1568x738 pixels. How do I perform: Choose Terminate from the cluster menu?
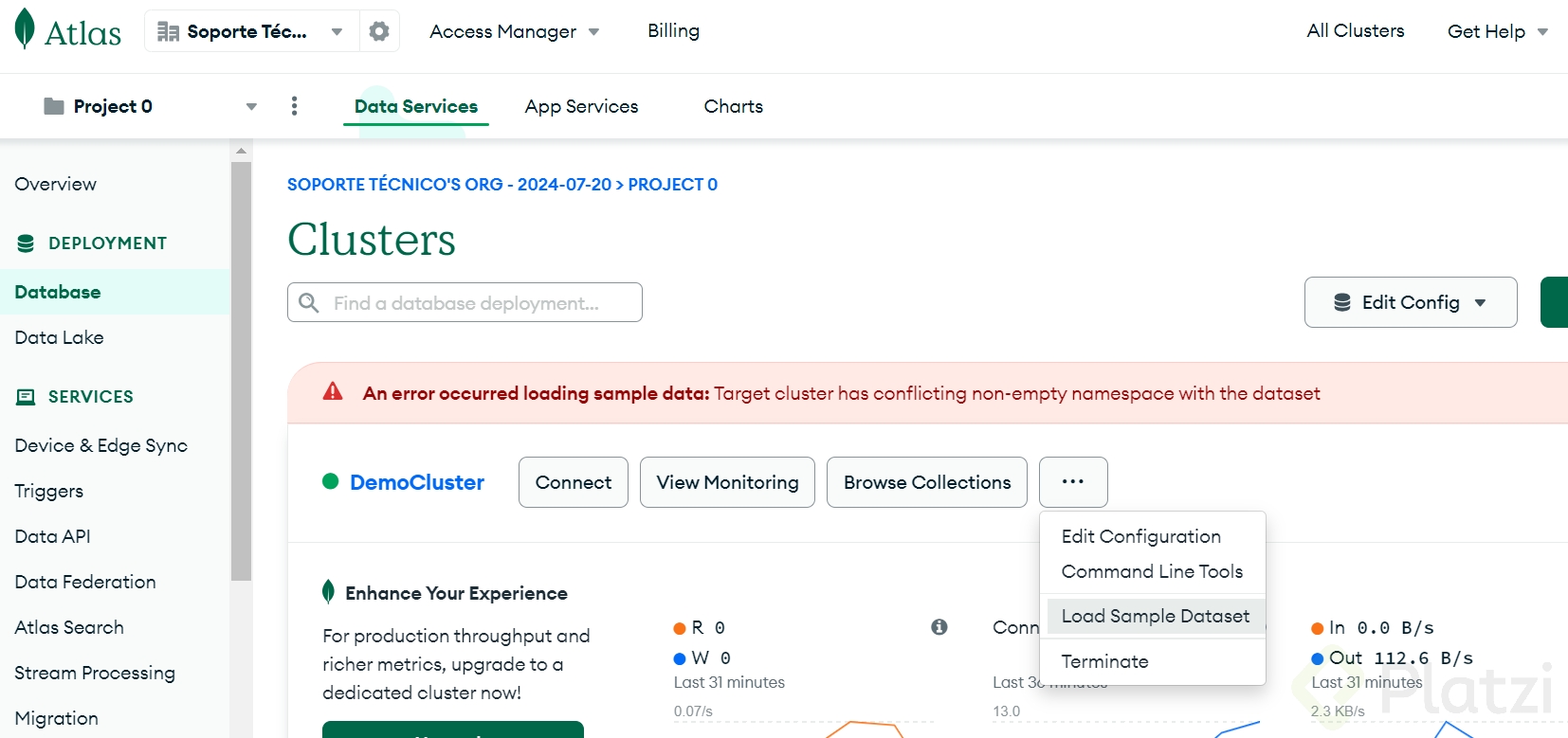1104,661
